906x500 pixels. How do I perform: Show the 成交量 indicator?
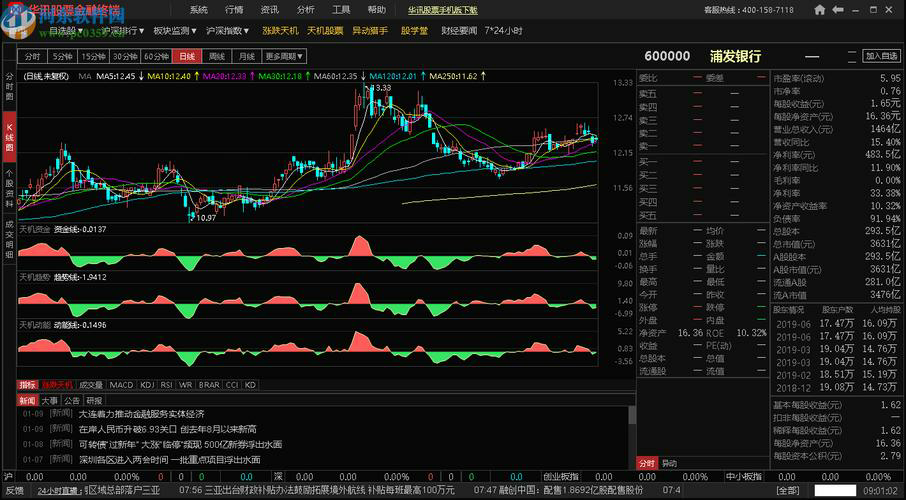pyautogui.click(x=91, y=384)
